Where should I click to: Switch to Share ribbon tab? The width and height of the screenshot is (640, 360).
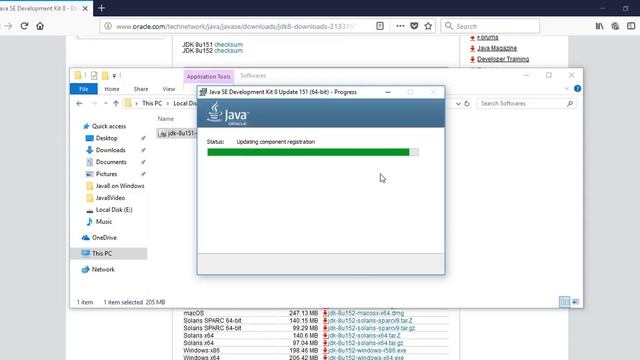(x=141, y=89)
